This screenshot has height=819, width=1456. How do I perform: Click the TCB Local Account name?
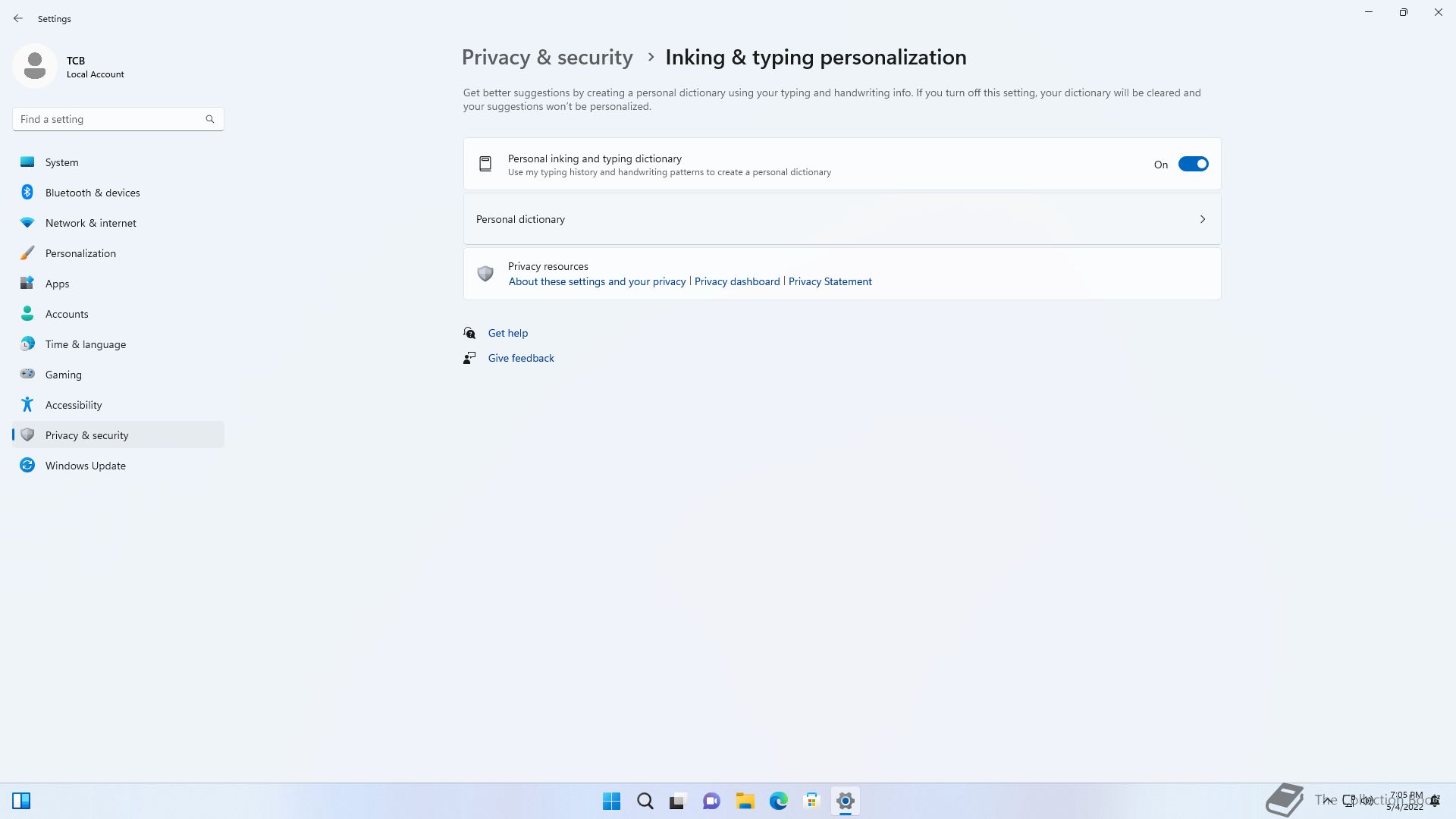95,67
